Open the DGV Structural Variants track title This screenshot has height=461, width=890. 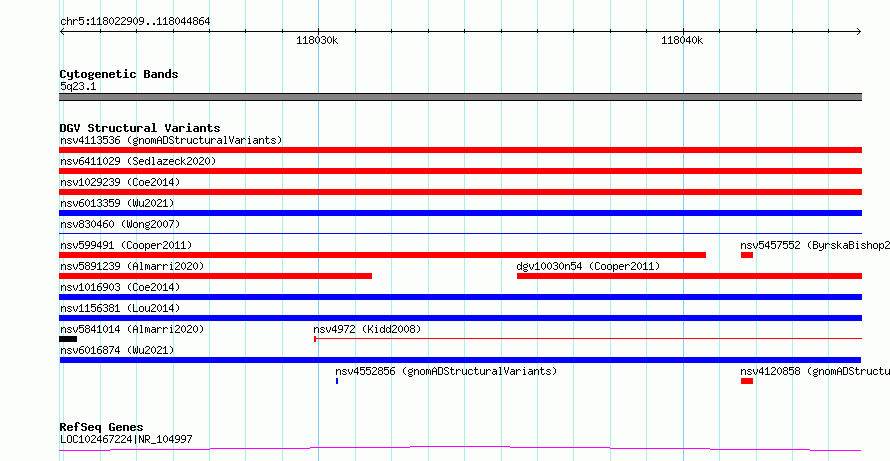tap(140, 128)
